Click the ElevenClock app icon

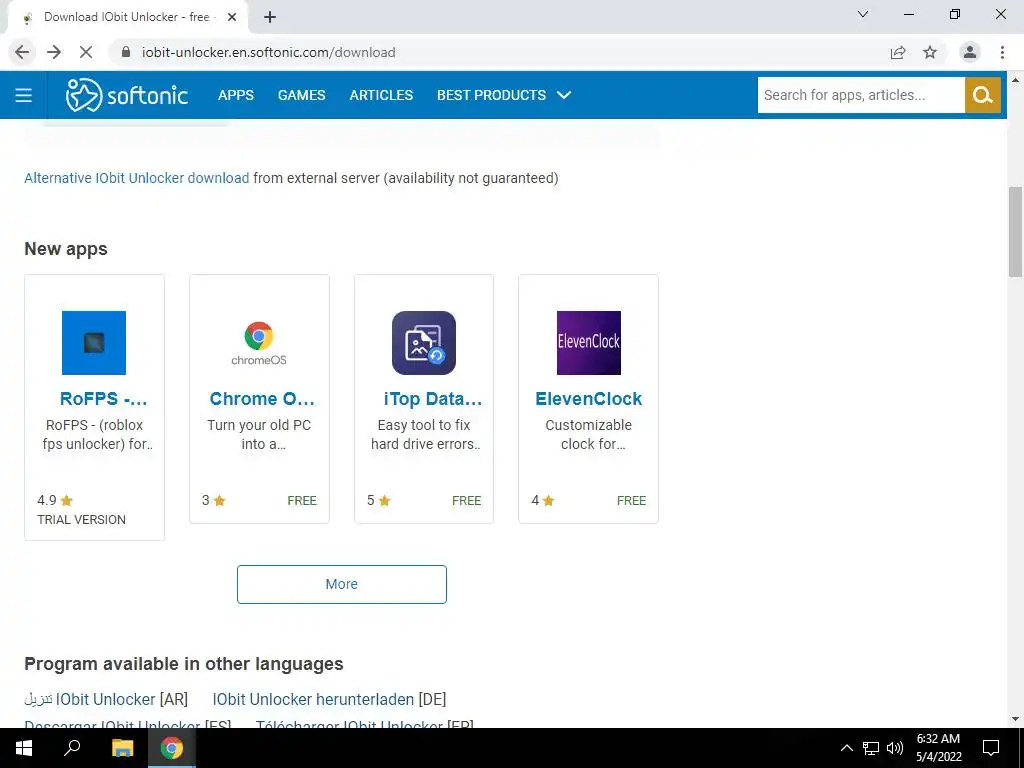(588, 343)
